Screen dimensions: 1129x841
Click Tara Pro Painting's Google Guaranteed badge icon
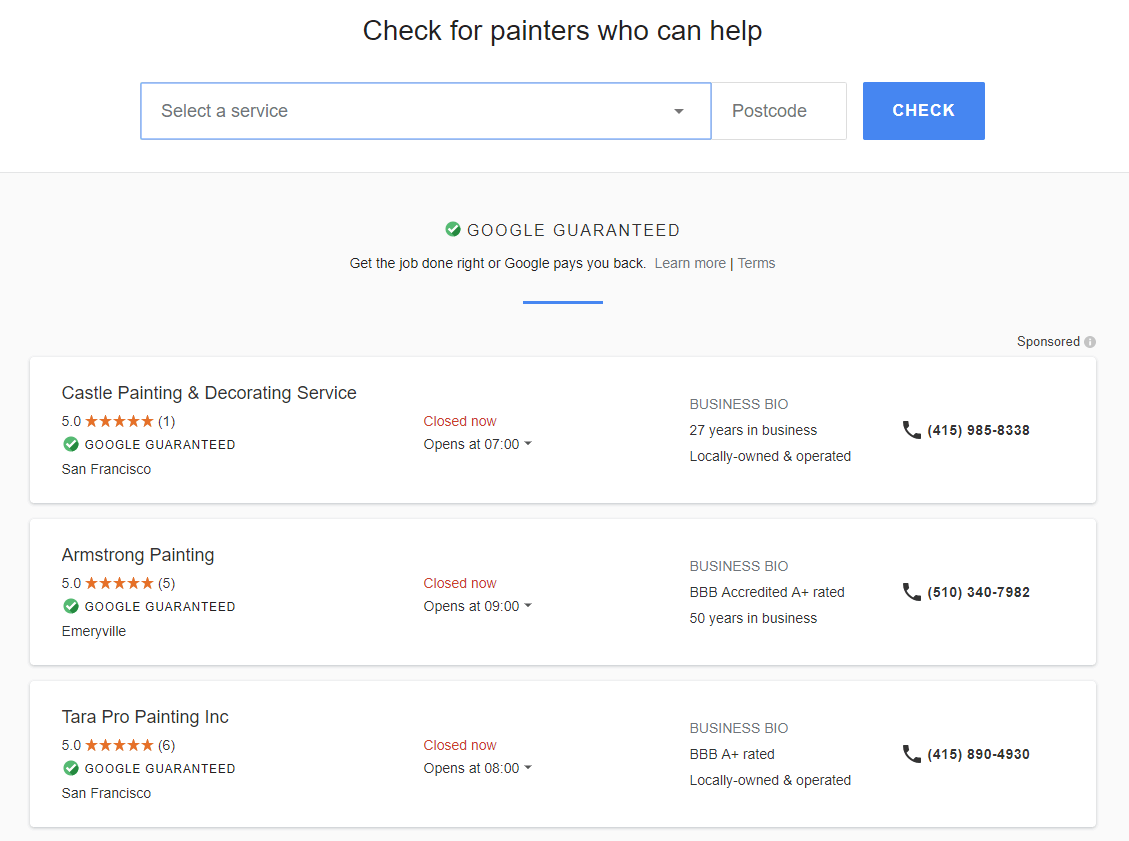pos(71,768)
